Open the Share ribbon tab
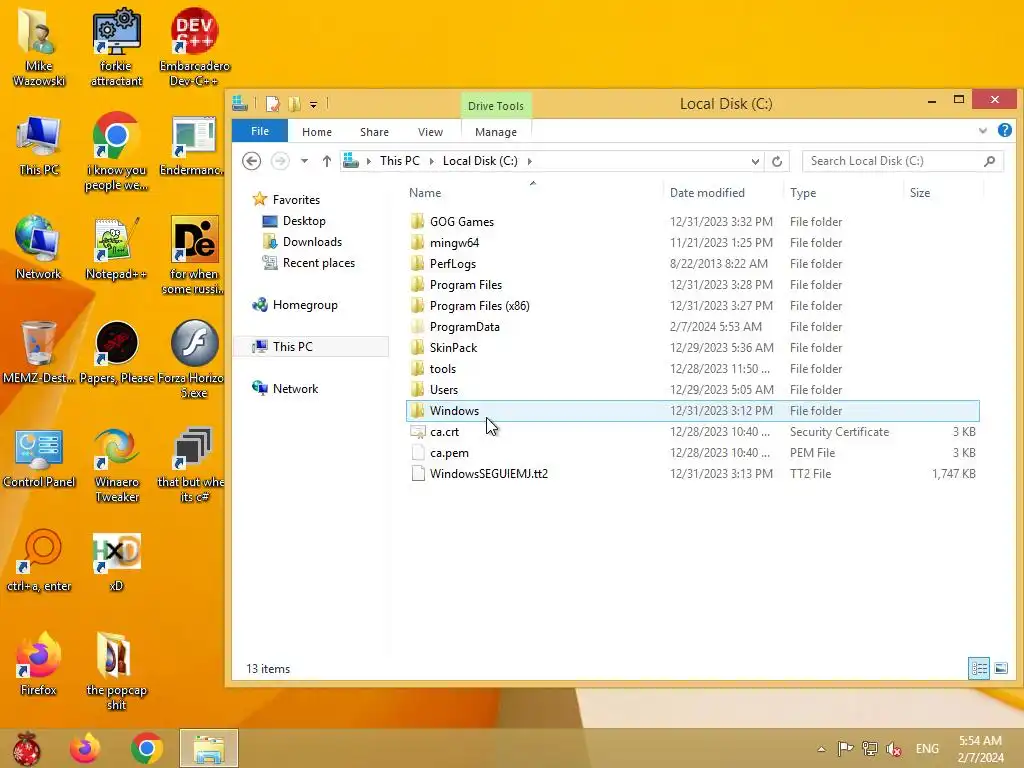This screenshot has width=1024, height=768. [374, 132]
